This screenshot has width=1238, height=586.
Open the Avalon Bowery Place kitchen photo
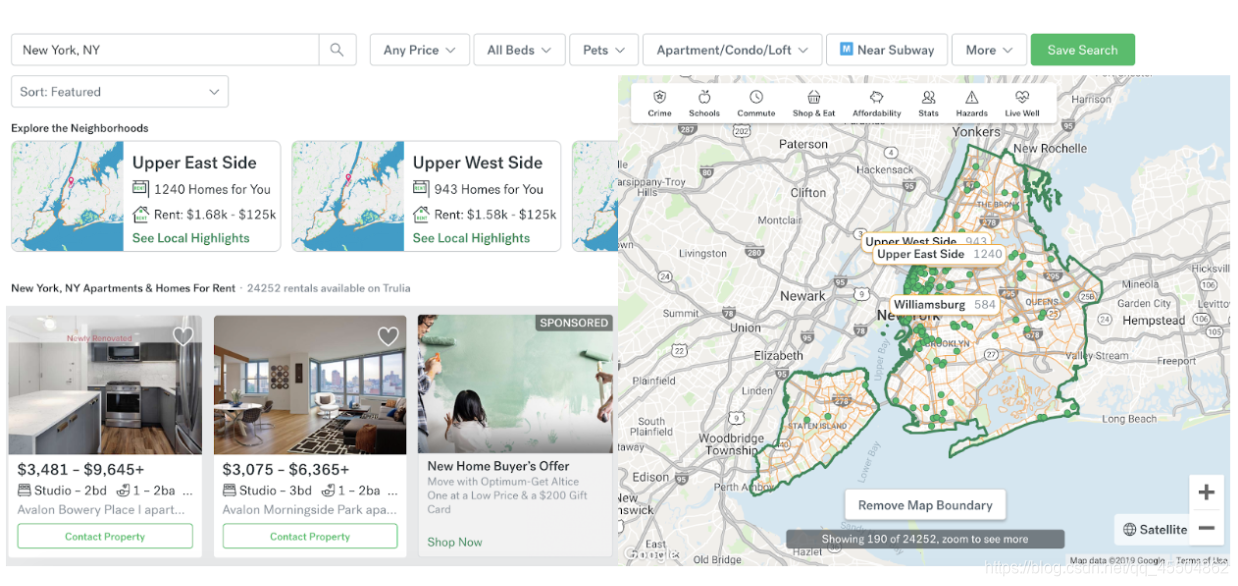pos(105,385)
